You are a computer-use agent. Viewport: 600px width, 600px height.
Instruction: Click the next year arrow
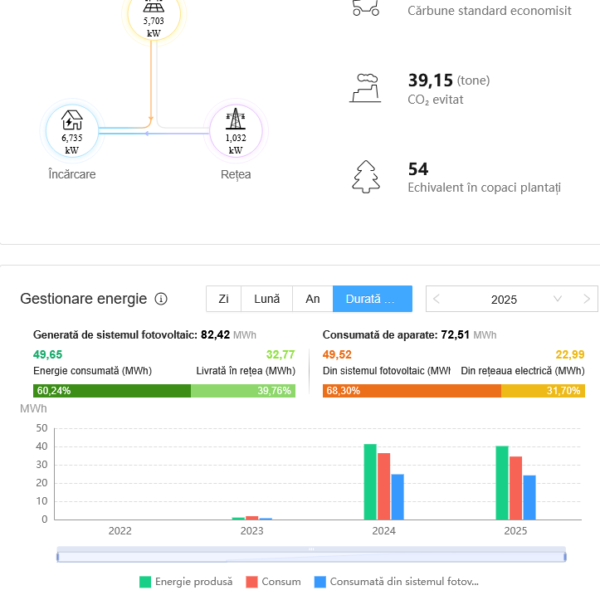click(x=586, y=299)
